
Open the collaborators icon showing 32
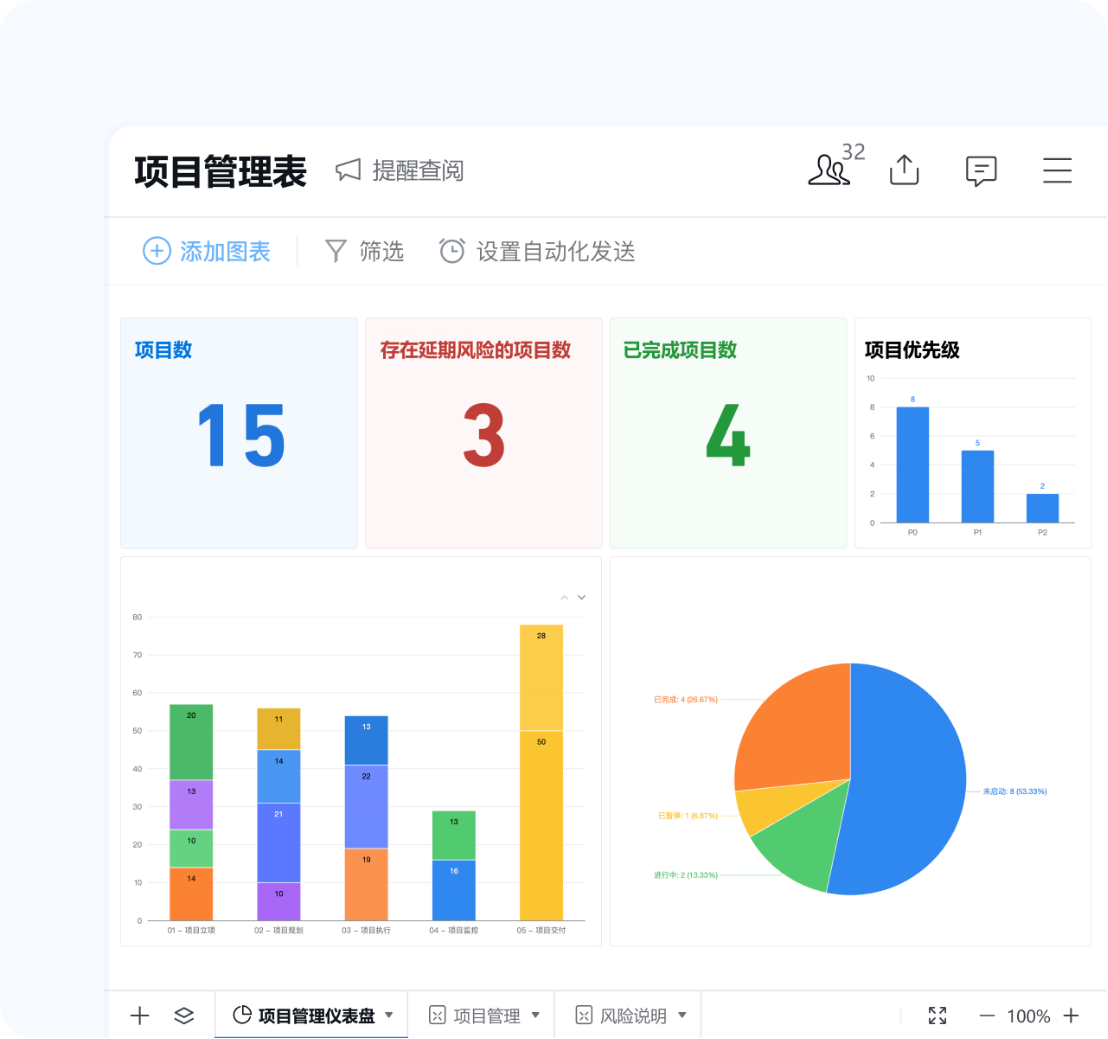pos(829,170)
